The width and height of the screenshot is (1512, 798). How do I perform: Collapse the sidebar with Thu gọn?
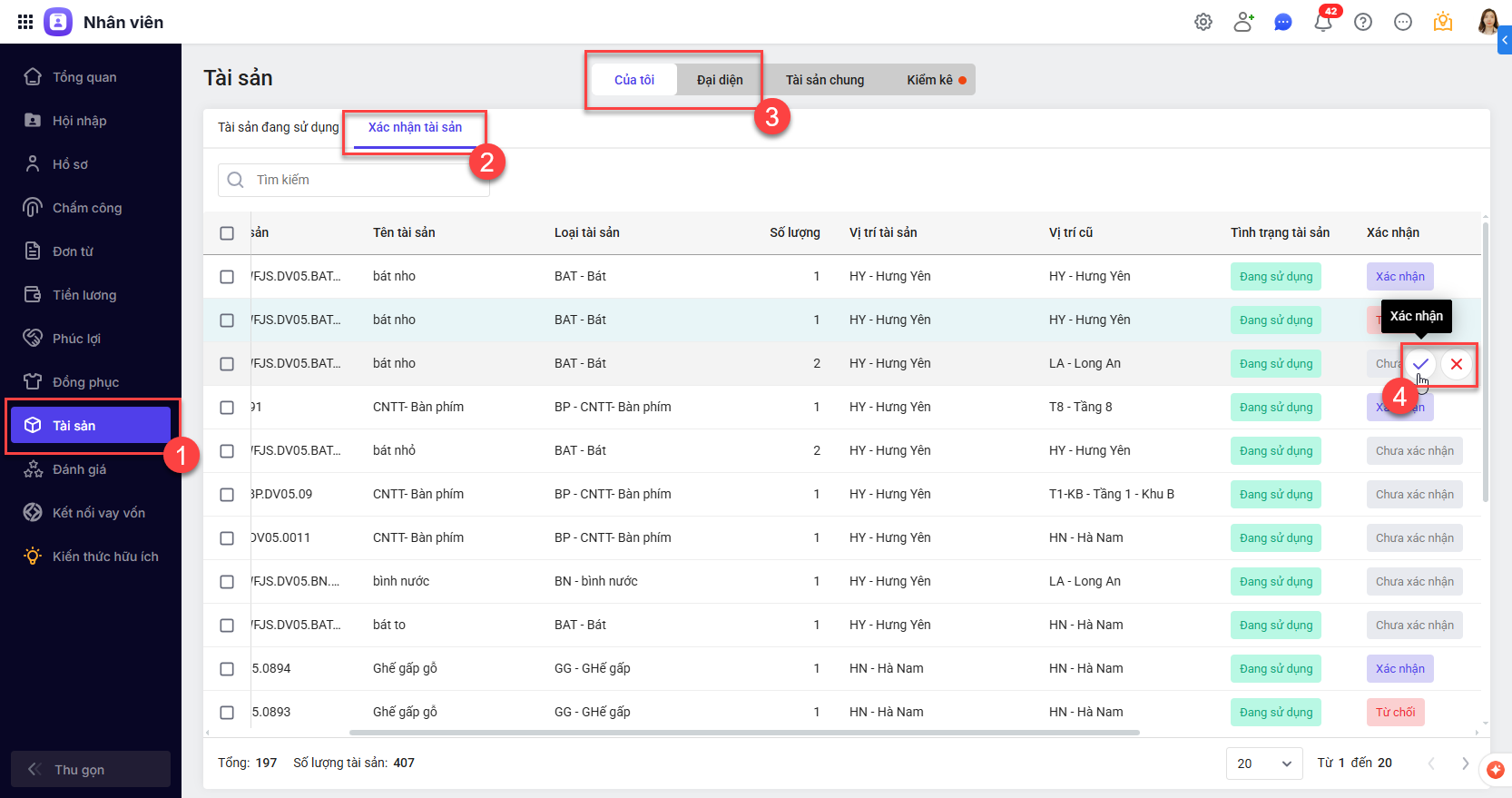(x=90, y=769)
